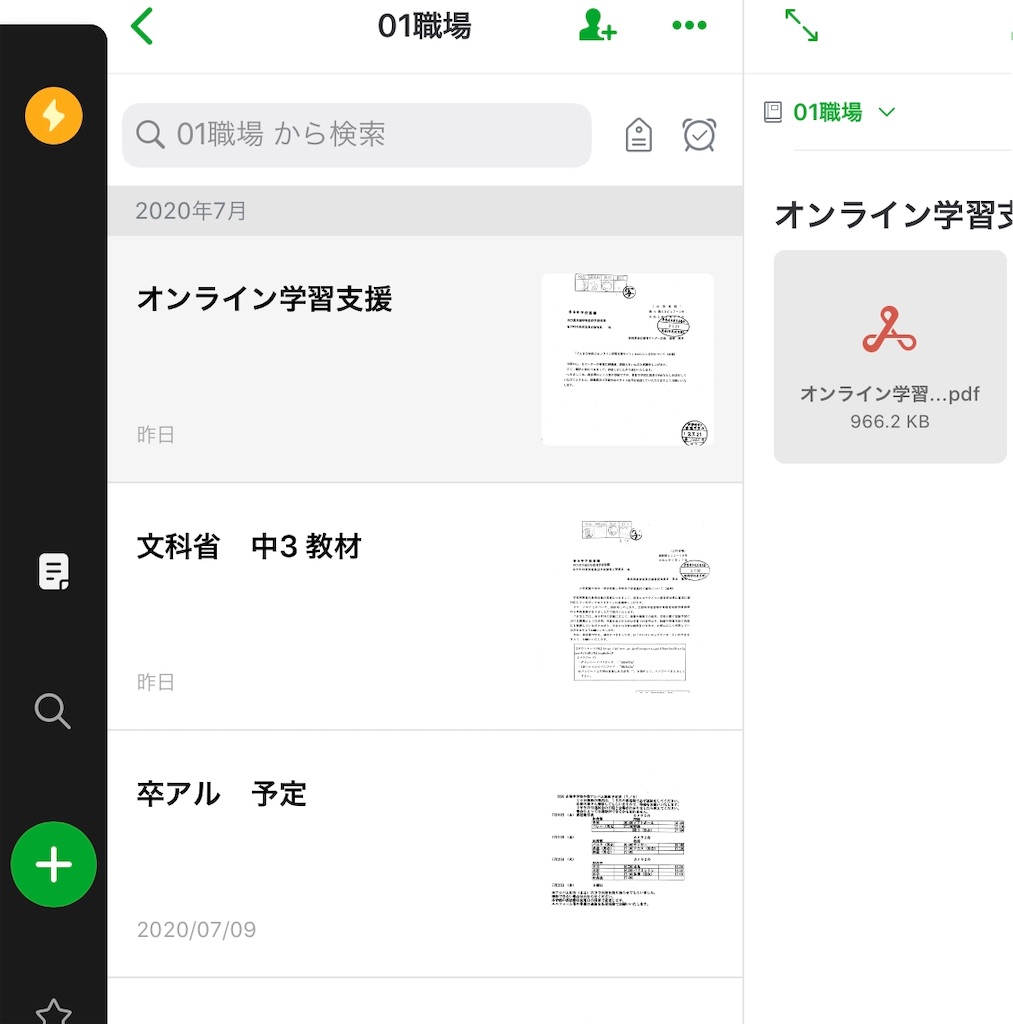Click the 01職場 title in header
This screenshot has height=1024, width=1013.
click(425, 26)
